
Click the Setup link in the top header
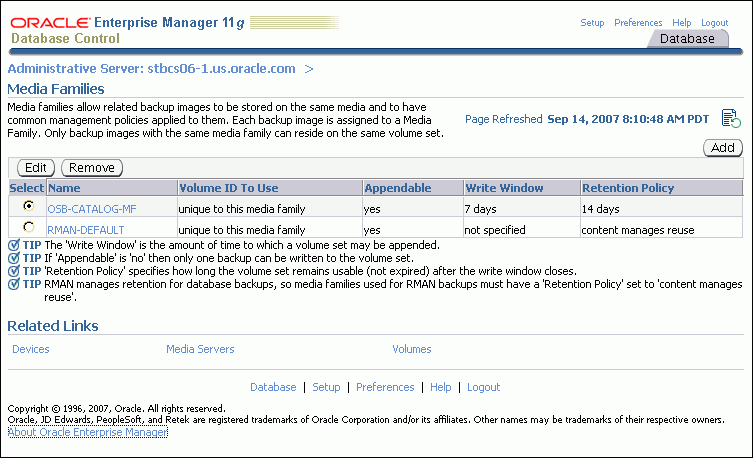tap(592, 23)
